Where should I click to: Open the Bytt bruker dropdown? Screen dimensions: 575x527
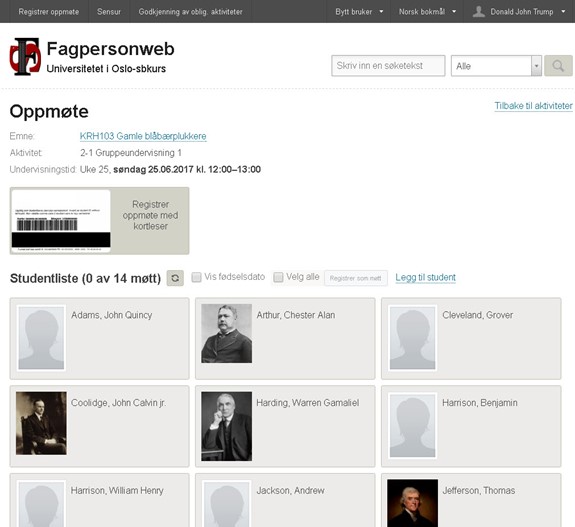(x=359, y=12)
